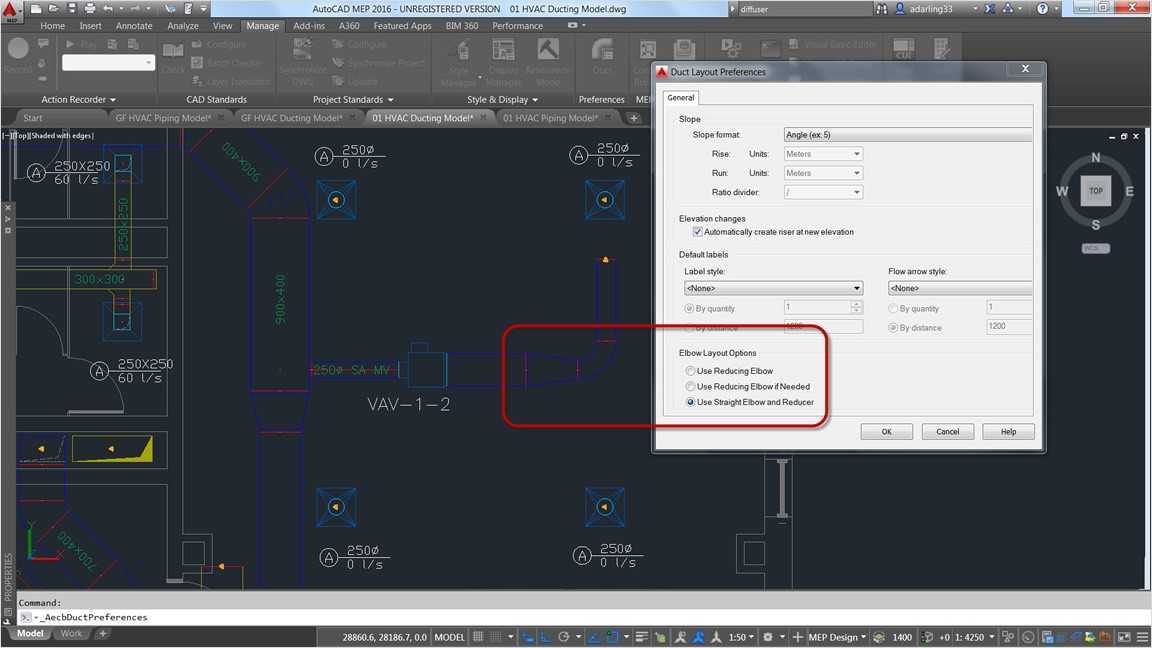Click the E compass direction on ViewCube
1152x648 pixels.
point(1129,191)
